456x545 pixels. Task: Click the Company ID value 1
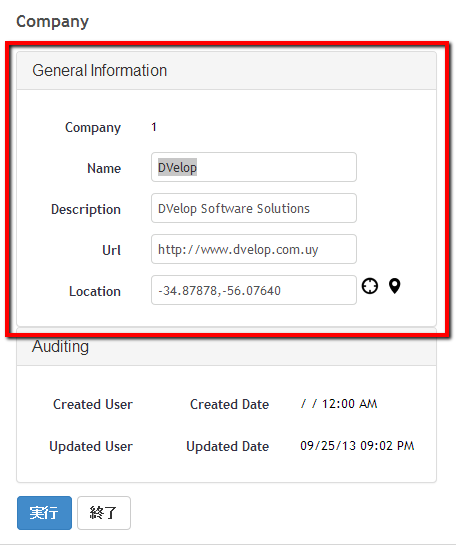coord(154,127)
